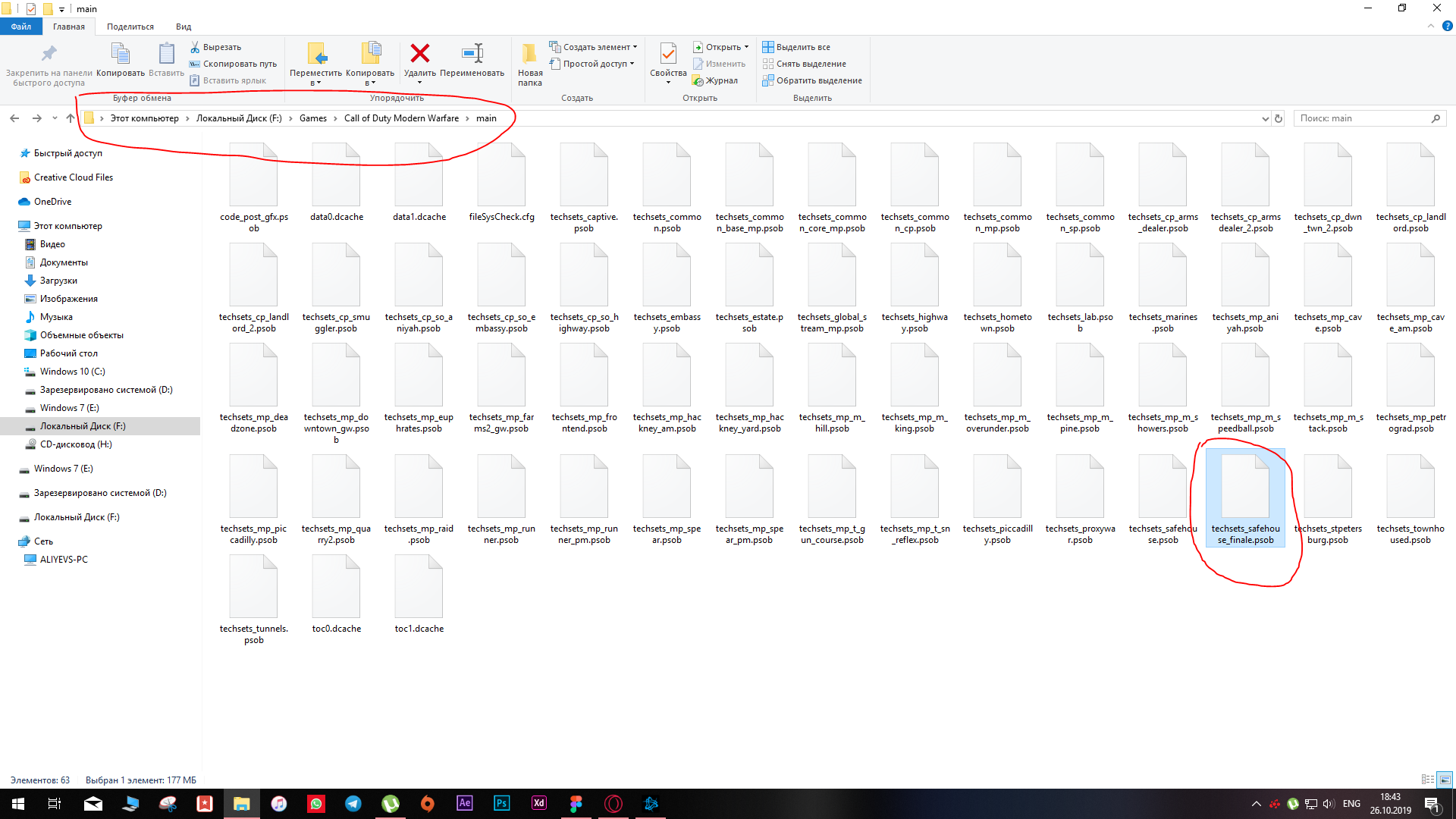Screen dimensions: 1456x819
Task: Switch to details list view toggle
Action: (x=1427, y=780)
